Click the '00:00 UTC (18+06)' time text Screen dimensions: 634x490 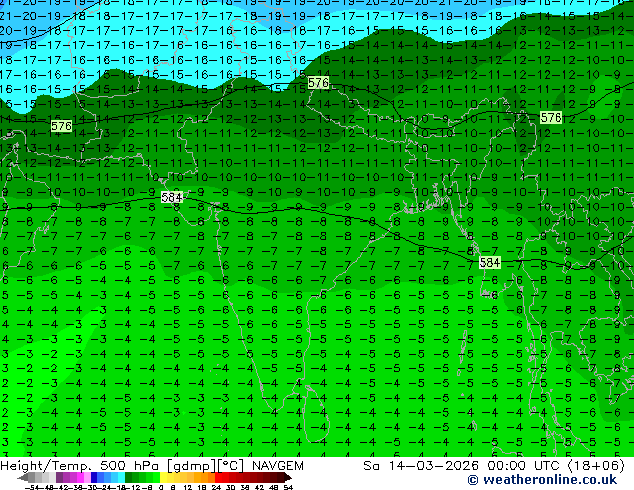pyautogui.click(x=556, y=466)
